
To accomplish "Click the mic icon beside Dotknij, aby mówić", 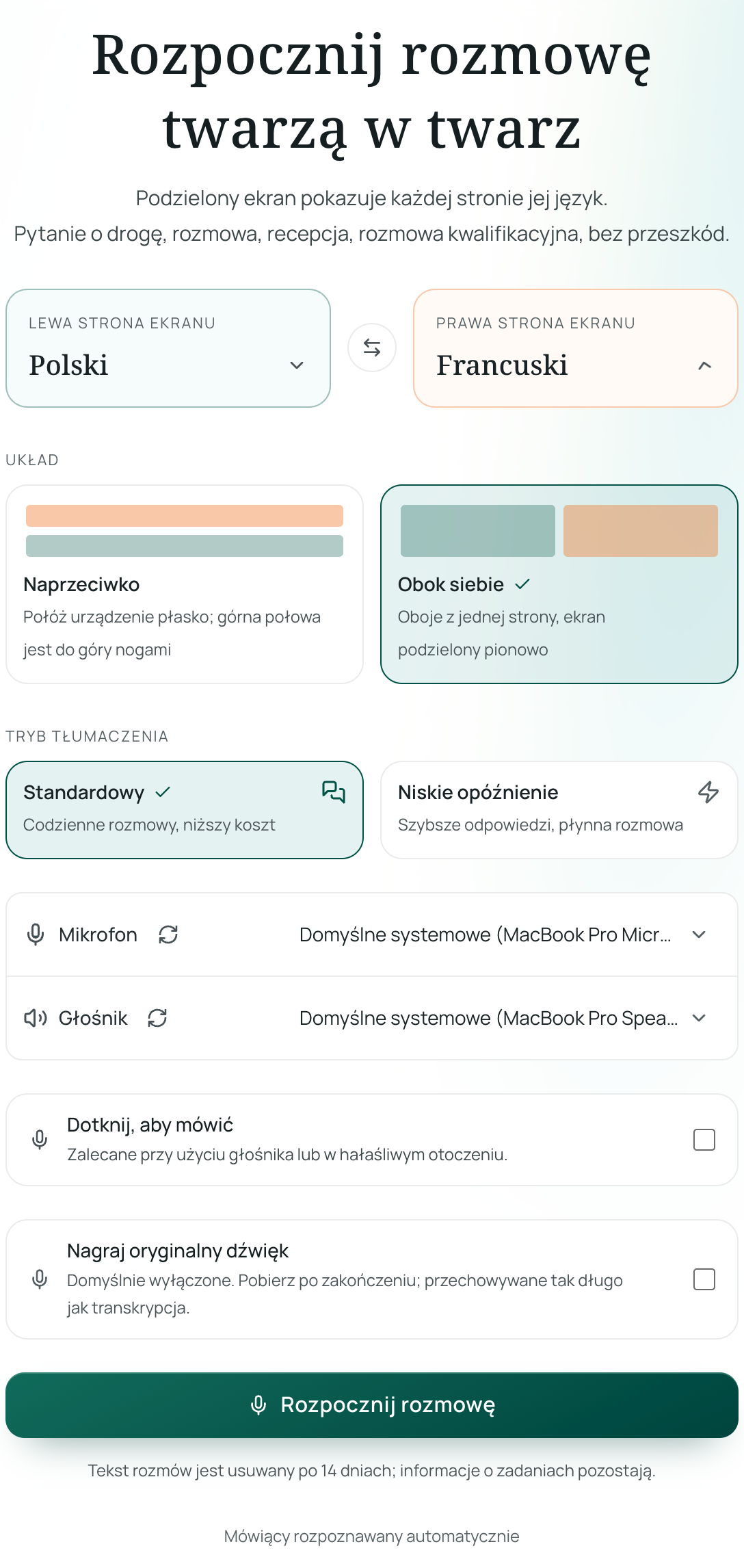I will tap(40, 1140).
